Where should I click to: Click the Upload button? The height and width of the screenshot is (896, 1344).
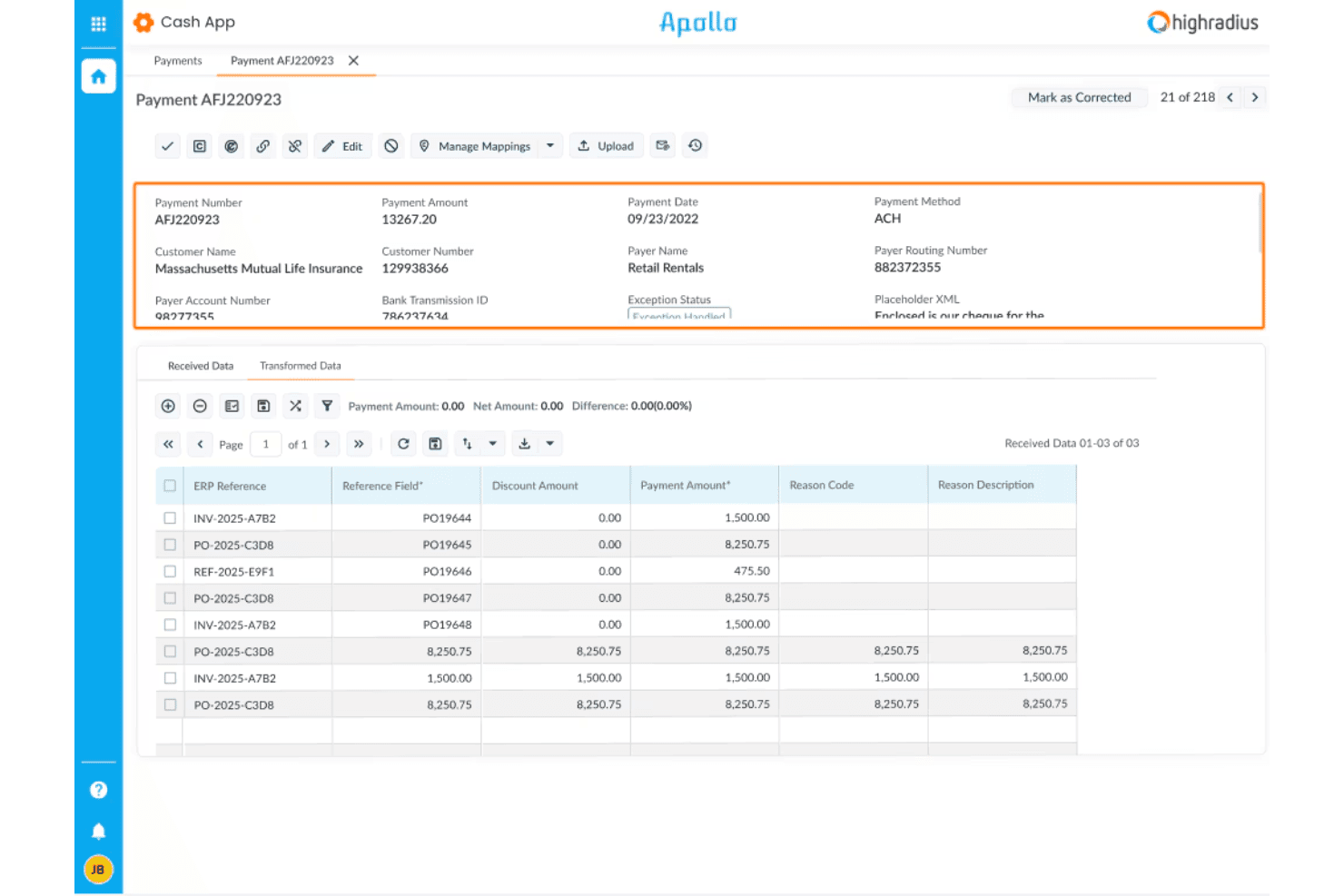606,146
